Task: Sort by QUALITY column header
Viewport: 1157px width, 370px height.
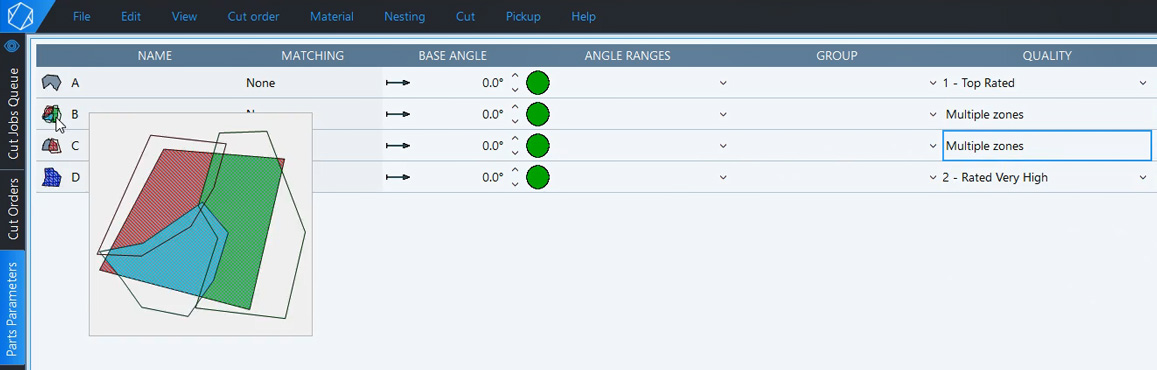Action: tap(1047, 55)
